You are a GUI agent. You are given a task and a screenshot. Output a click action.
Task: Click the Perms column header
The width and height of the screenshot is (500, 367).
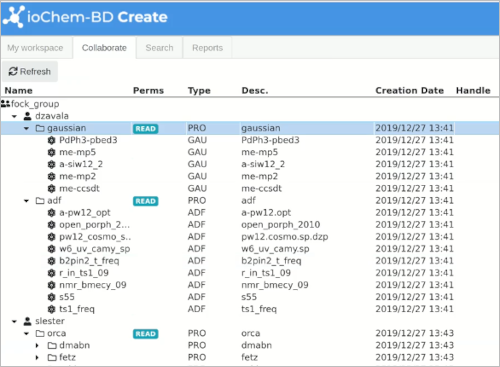coord(148,91)
